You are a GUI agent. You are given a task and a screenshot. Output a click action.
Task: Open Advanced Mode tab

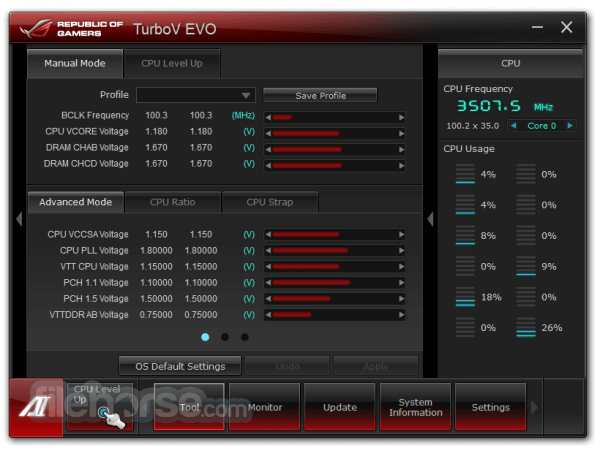pyautogui.click(x=76, y=202)
